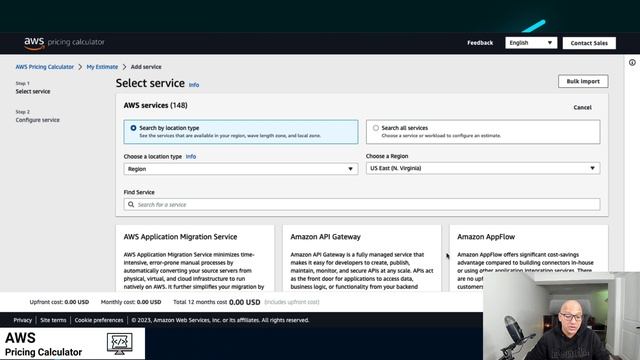Viewport: 640px width, 360px height.
Task: Open the Site terms footer link
Action: tap(53, 320)
